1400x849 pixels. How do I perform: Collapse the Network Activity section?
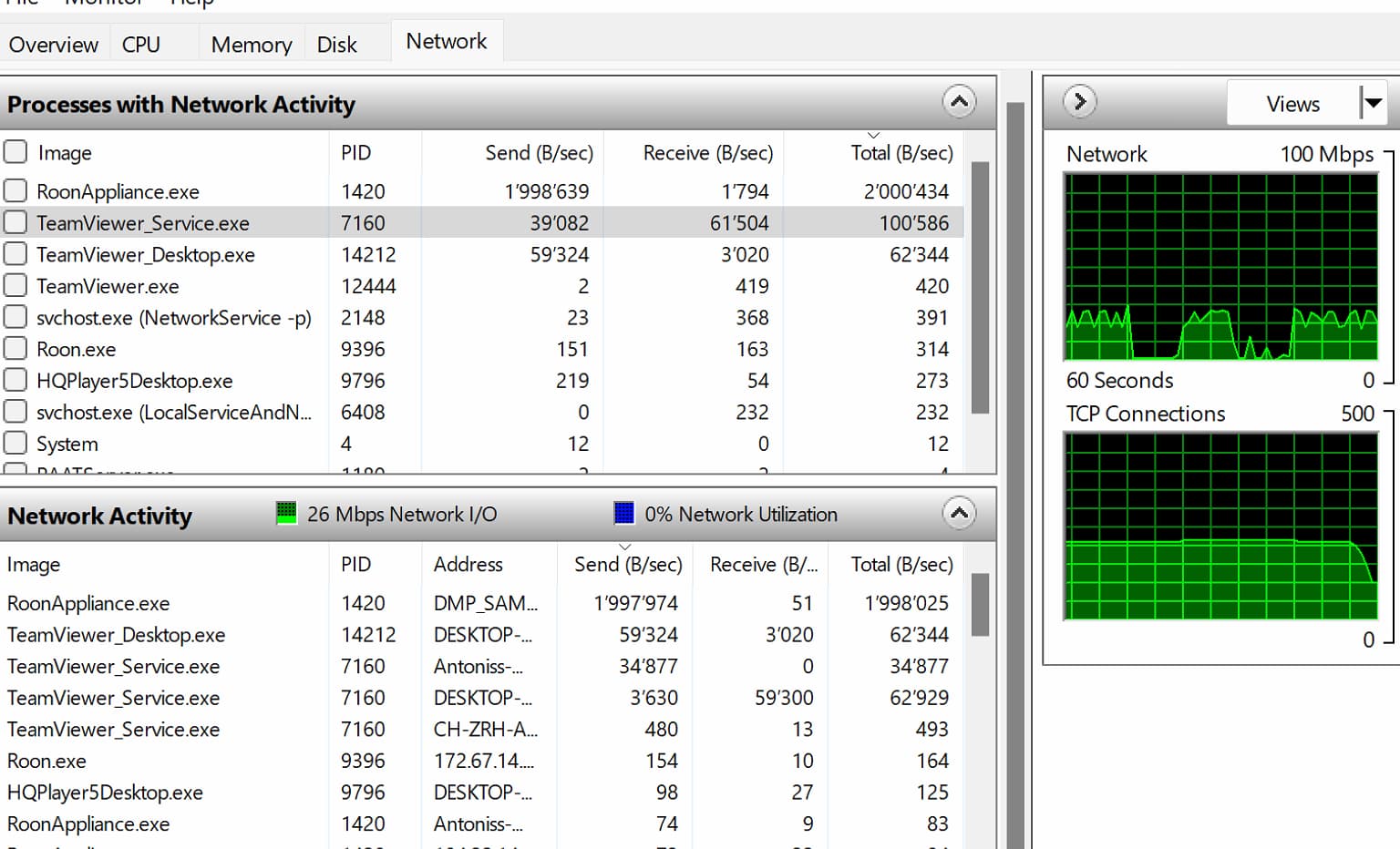point(959,514)
